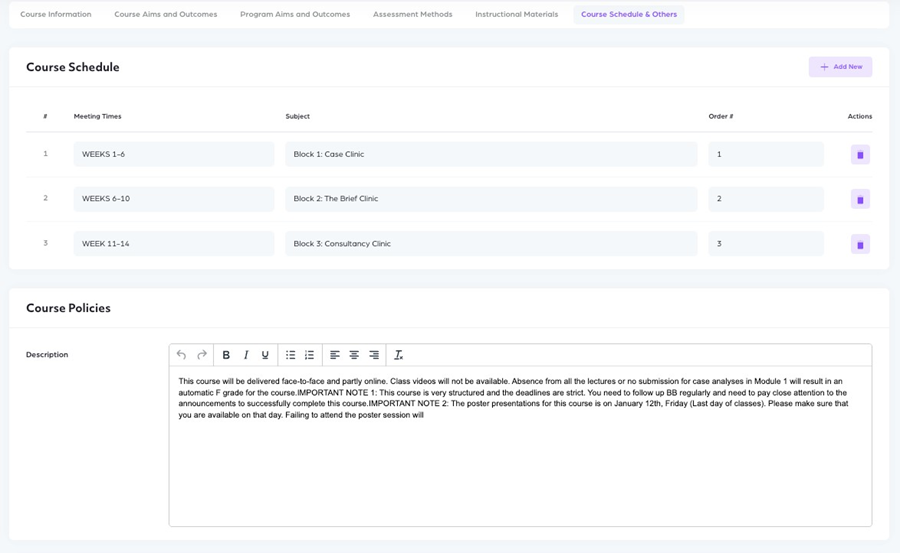Image resolution: width=900 pixels, height=553 pixels.
Task: Center align the description text
Action: [354, 355]
